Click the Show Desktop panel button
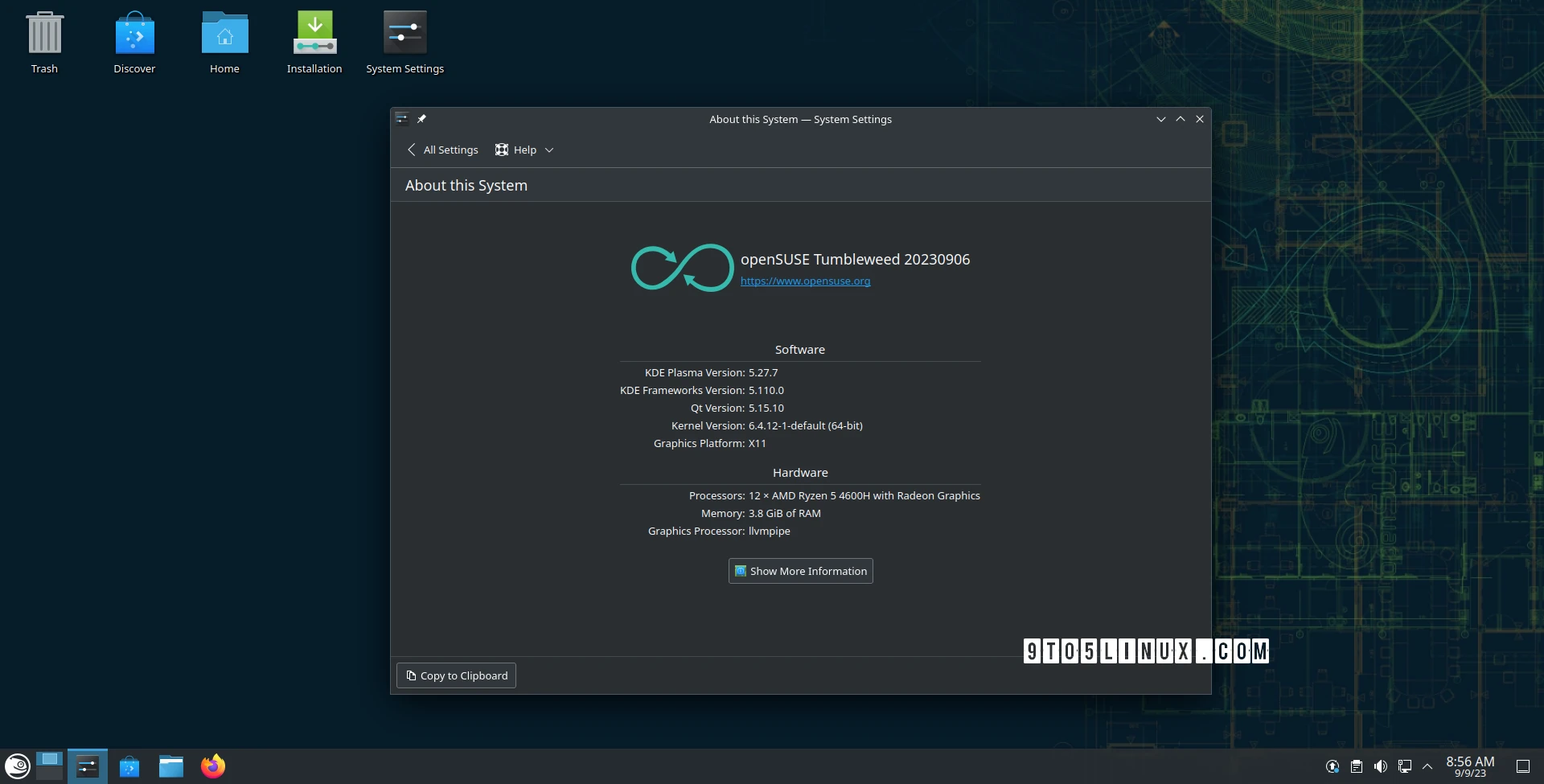 [x=1523, y=766]
